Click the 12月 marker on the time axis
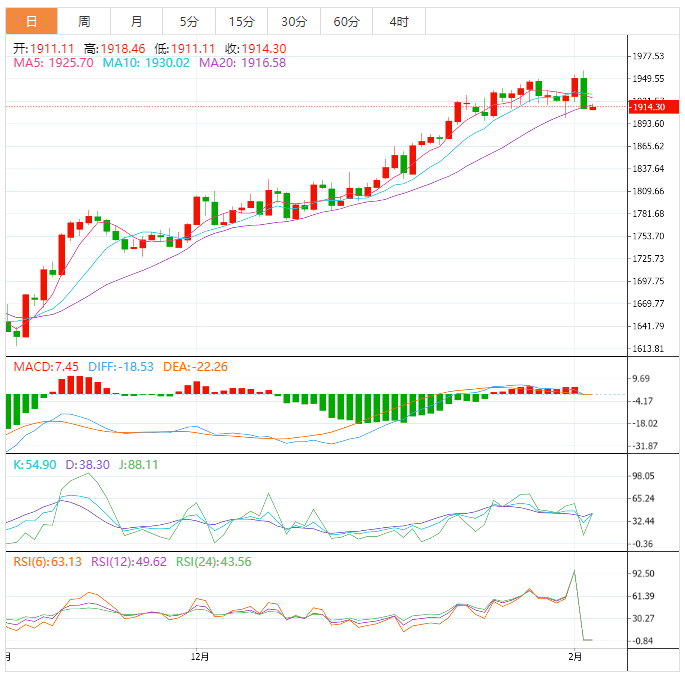The width and height of the screenshot is (685, 681). tap(199, 657)
